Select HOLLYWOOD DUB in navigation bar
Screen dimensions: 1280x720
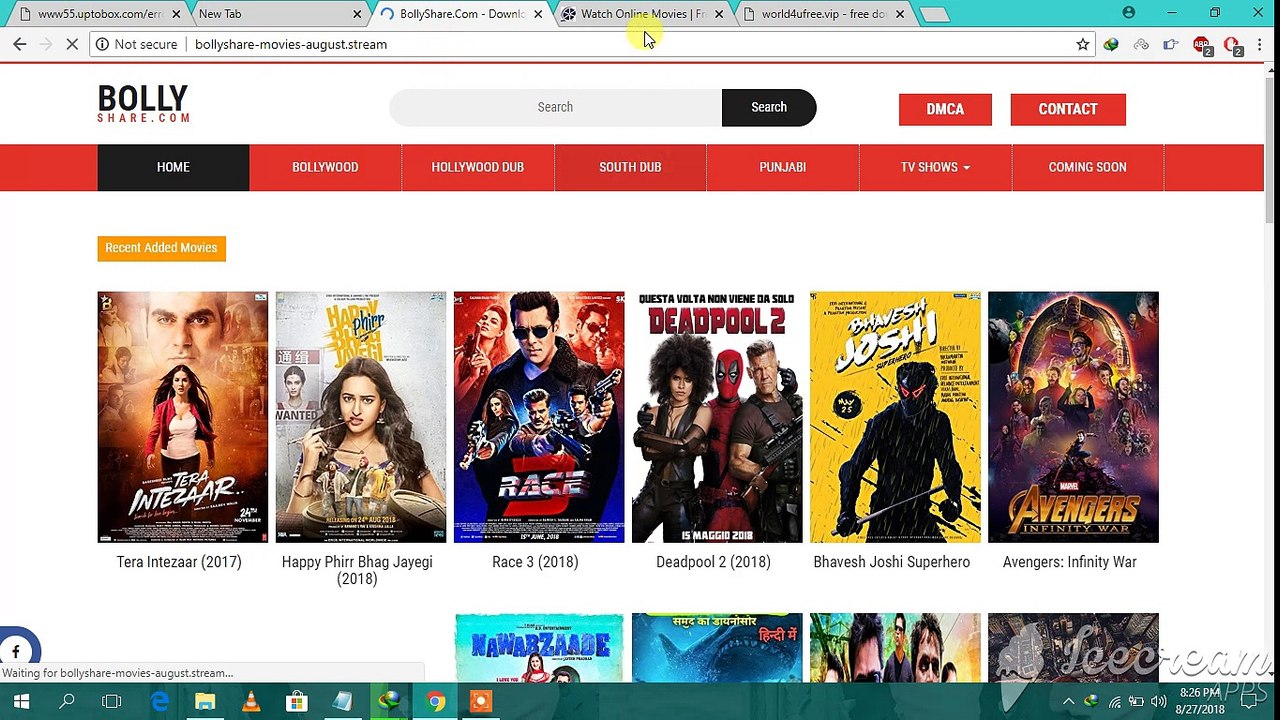478,167
